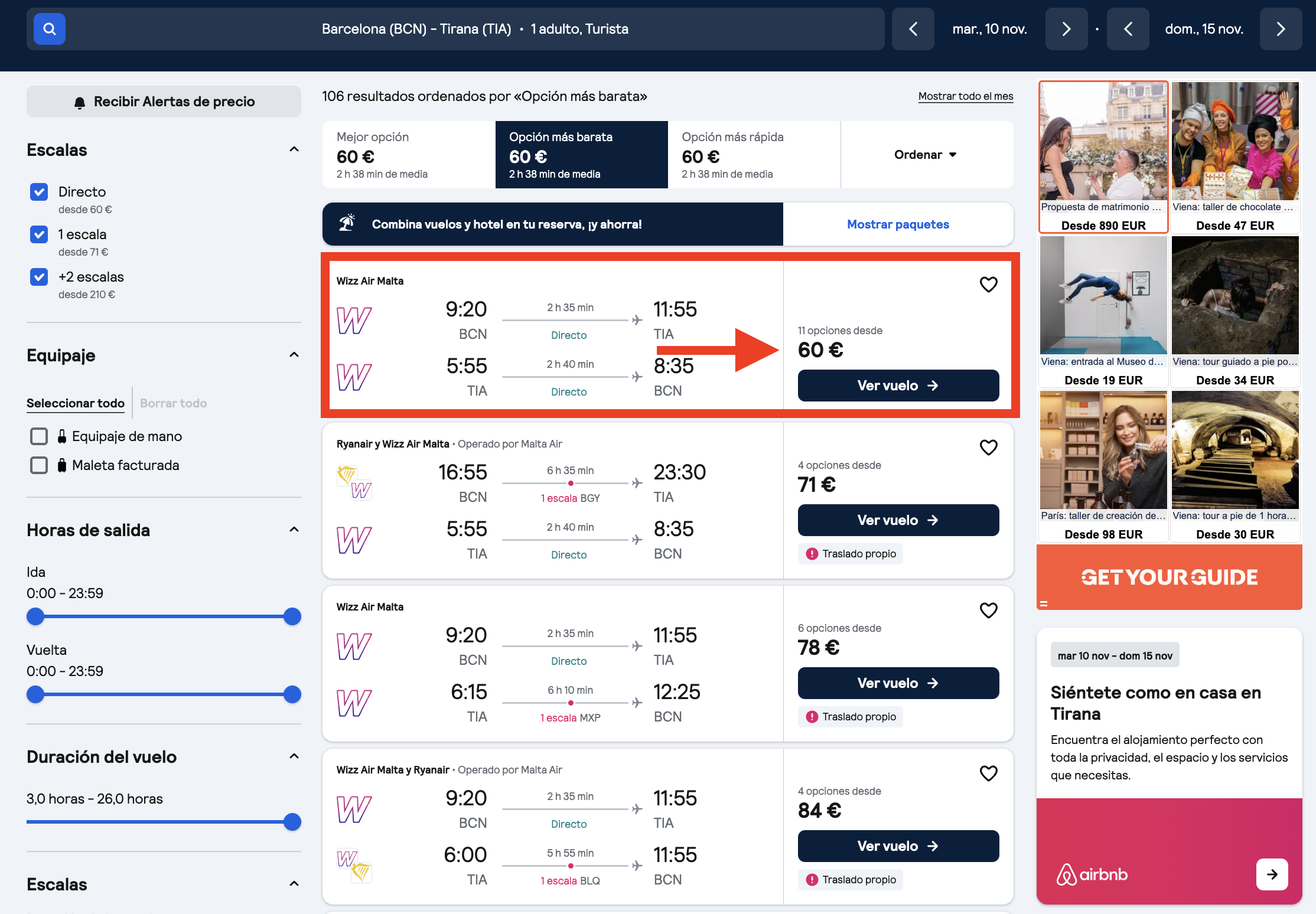
Task: Collapse the bottom Escalas section
Action: point(294,884)
